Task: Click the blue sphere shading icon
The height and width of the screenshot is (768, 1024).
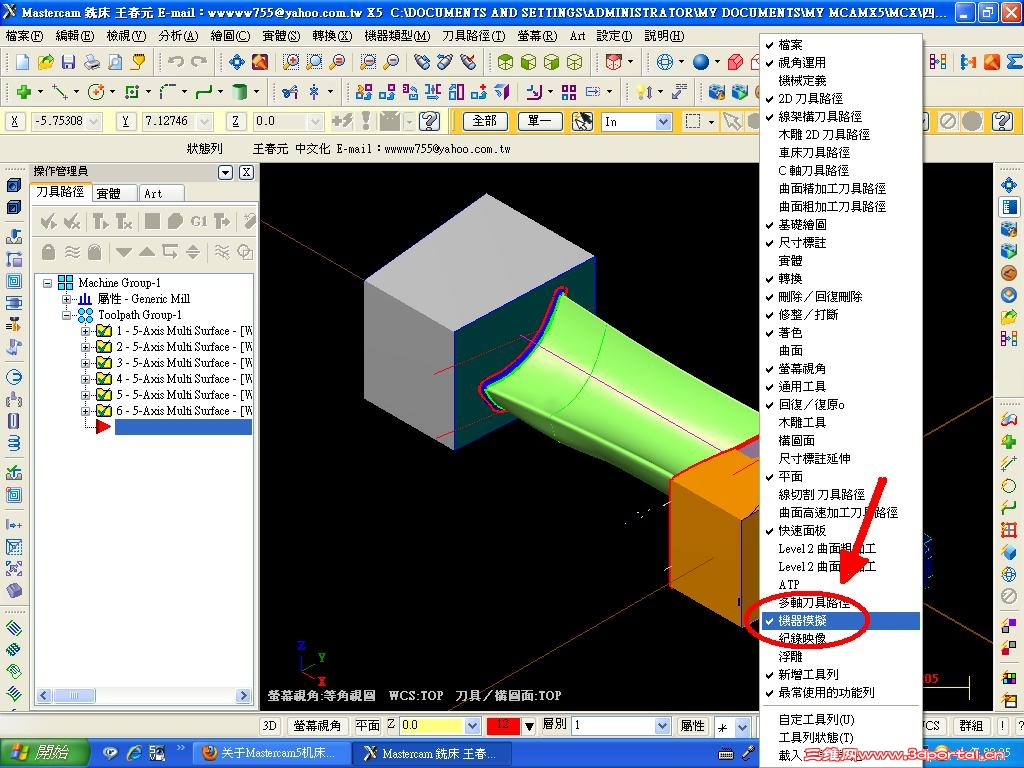Action: tap(701, 62)
